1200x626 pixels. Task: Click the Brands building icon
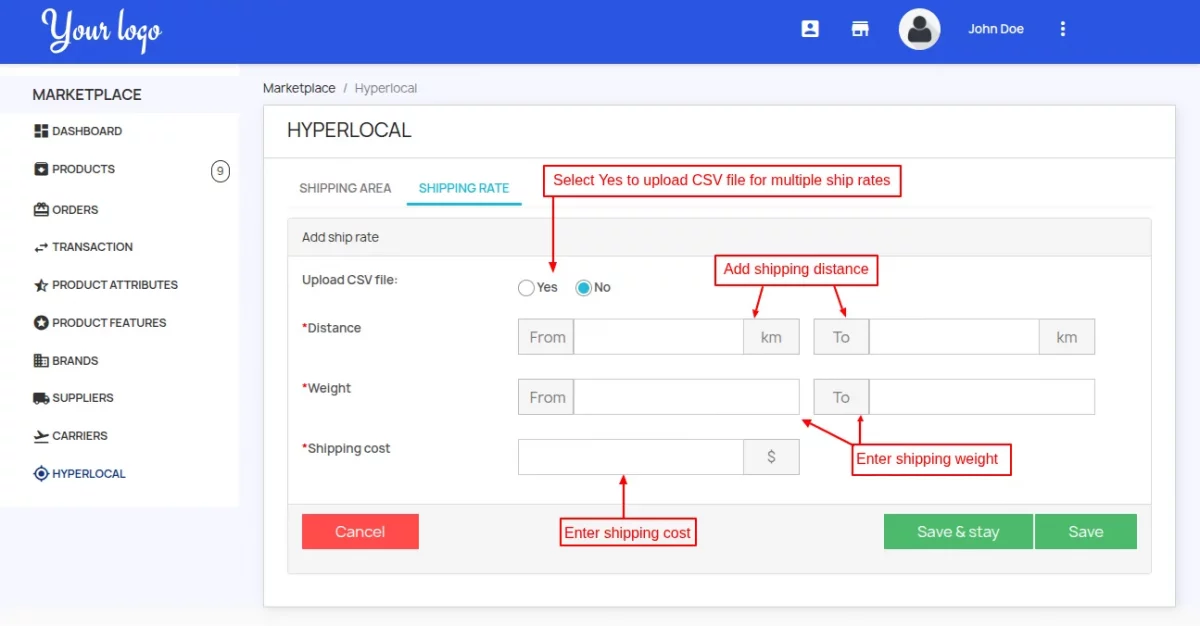coord(41,361)
